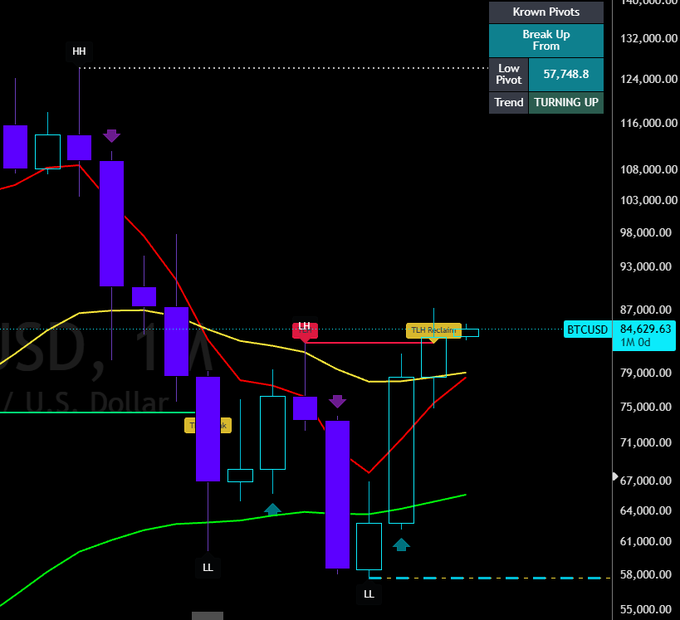Screen dimensions: 680x620
Task: Click the 61,000.00 price axis label
Action: pos(646,542)
